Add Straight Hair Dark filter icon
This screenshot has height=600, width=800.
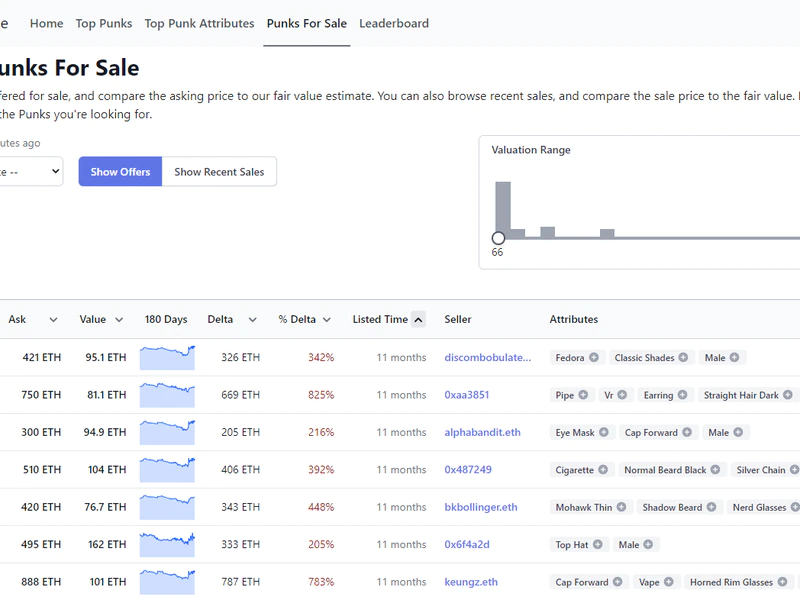pyautogui.click(x=788, y=394)
